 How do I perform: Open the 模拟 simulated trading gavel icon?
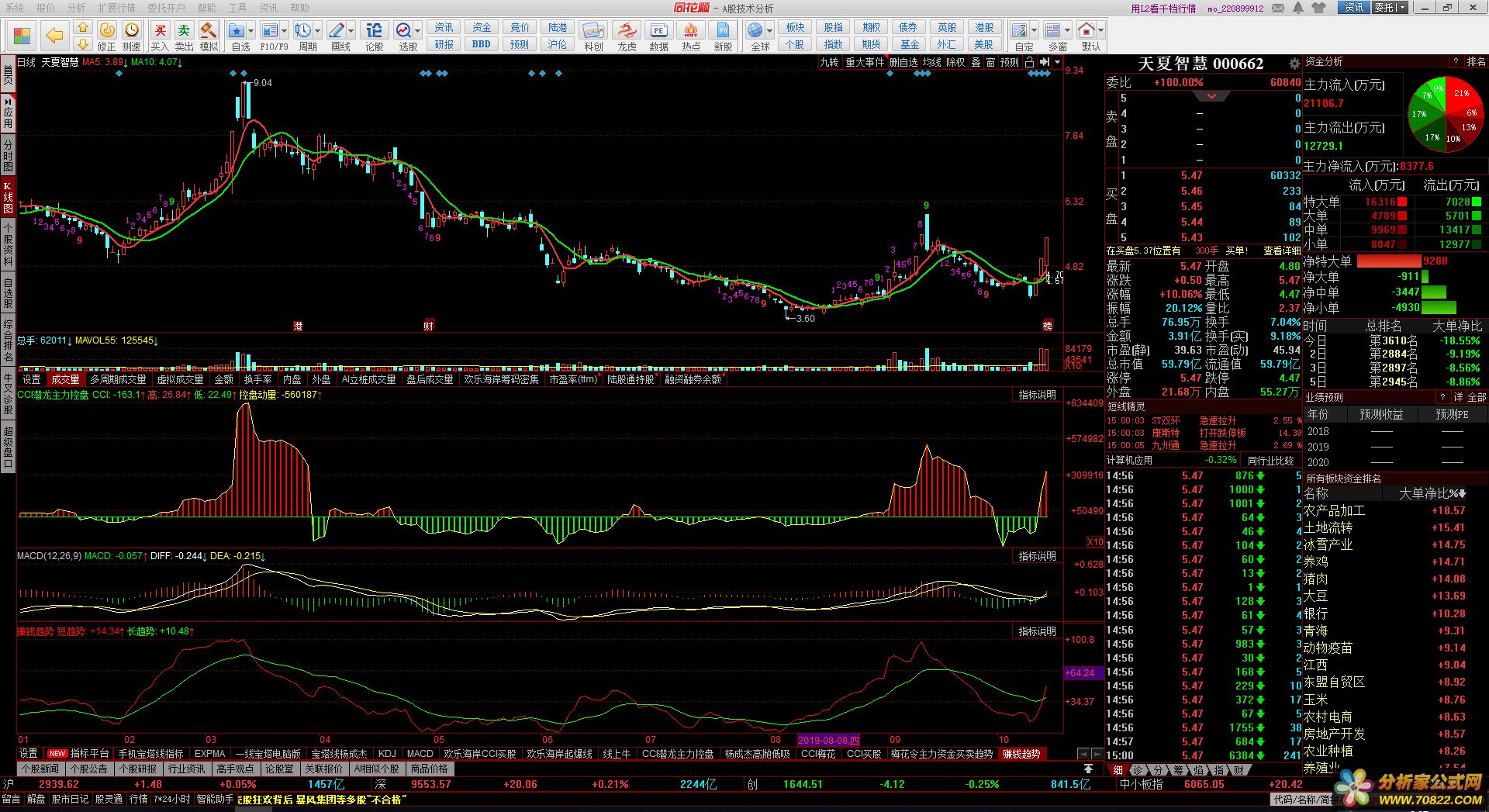point(208,31)
